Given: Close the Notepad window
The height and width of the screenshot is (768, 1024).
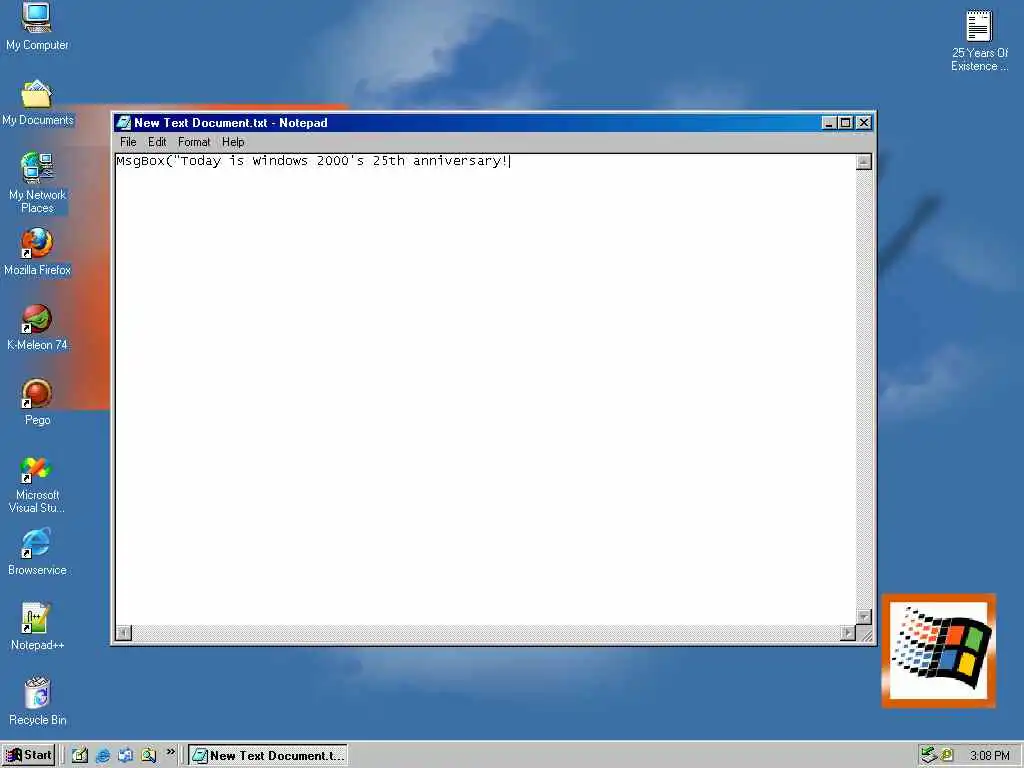Looking at the screenshot, I should 863,123.
